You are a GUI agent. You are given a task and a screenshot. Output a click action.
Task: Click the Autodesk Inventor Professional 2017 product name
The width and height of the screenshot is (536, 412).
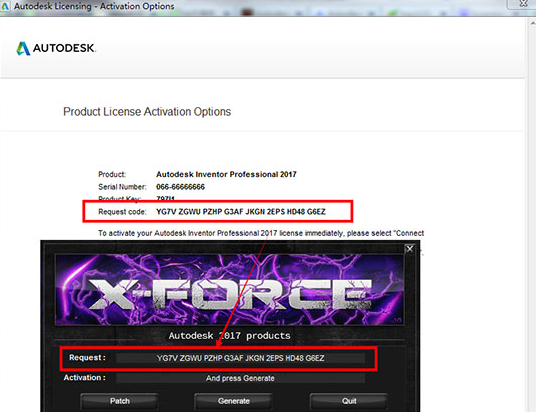(226, 174)
